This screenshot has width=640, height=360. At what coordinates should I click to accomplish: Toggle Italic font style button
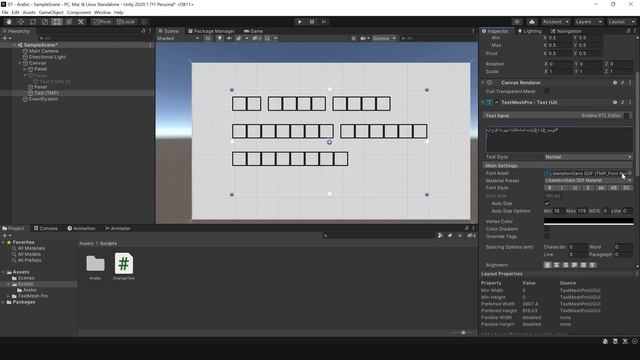click(x=562, y=188)
